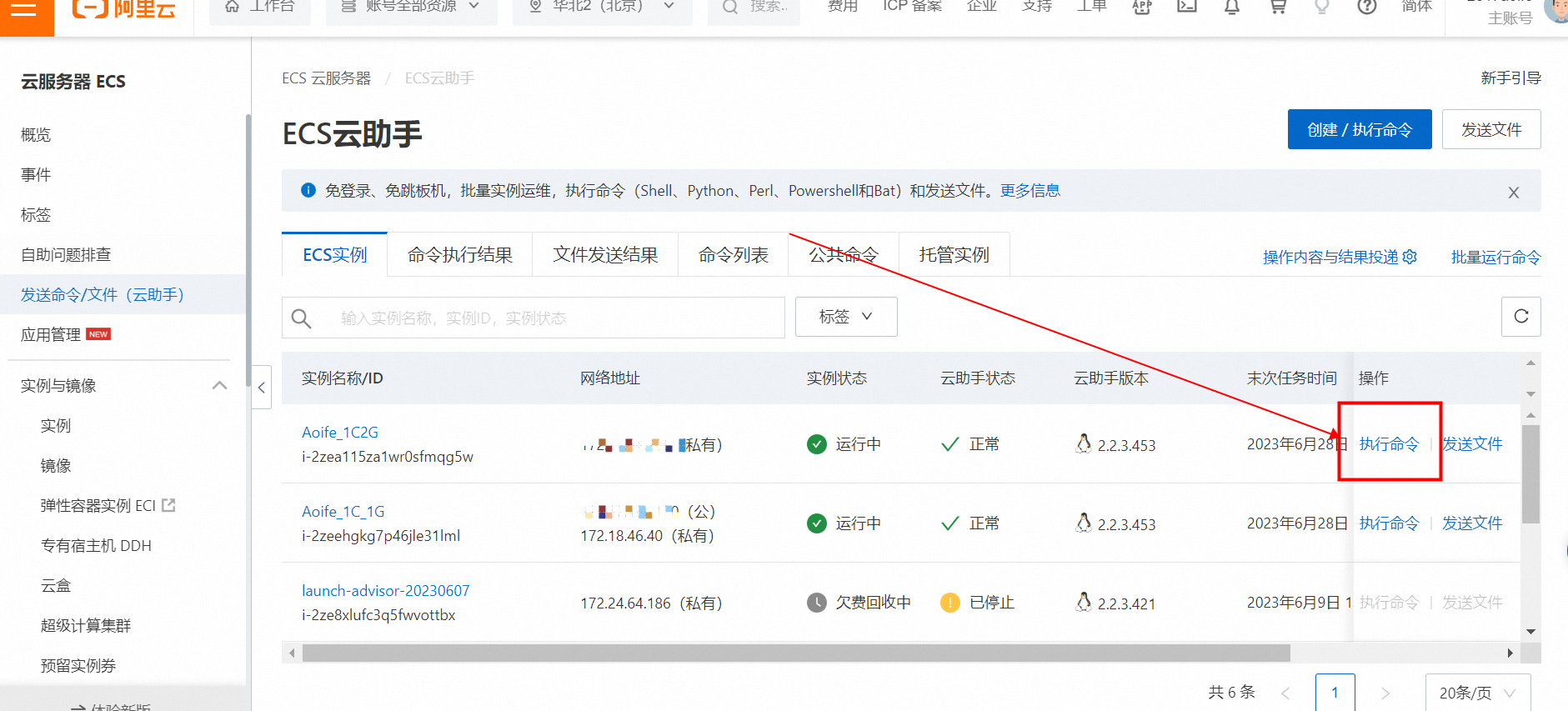
Task: Open 预留实例券 in sidebar
Action: point(78,666)
